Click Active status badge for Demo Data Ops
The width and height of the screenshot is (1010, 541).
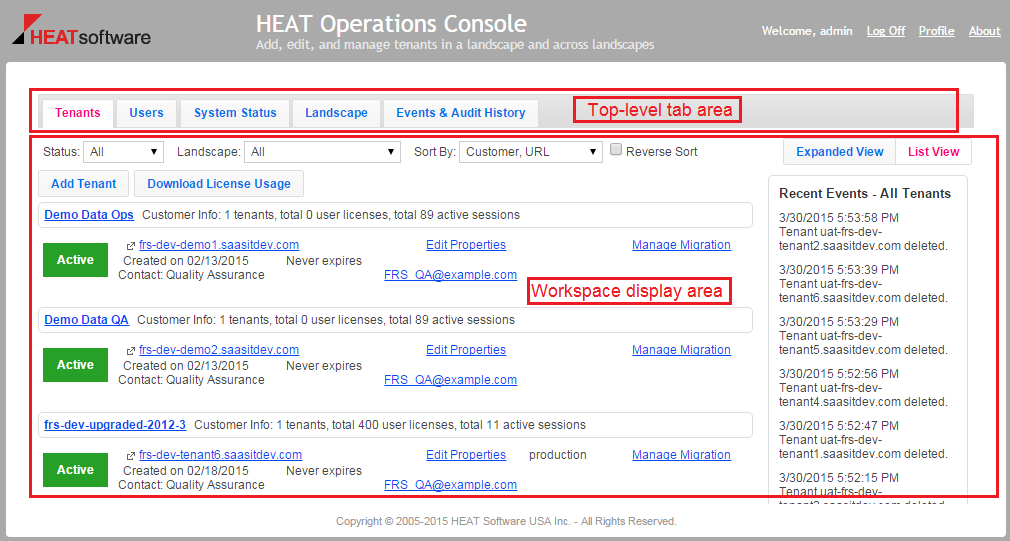pyautogui.click(x=75, y=260)
